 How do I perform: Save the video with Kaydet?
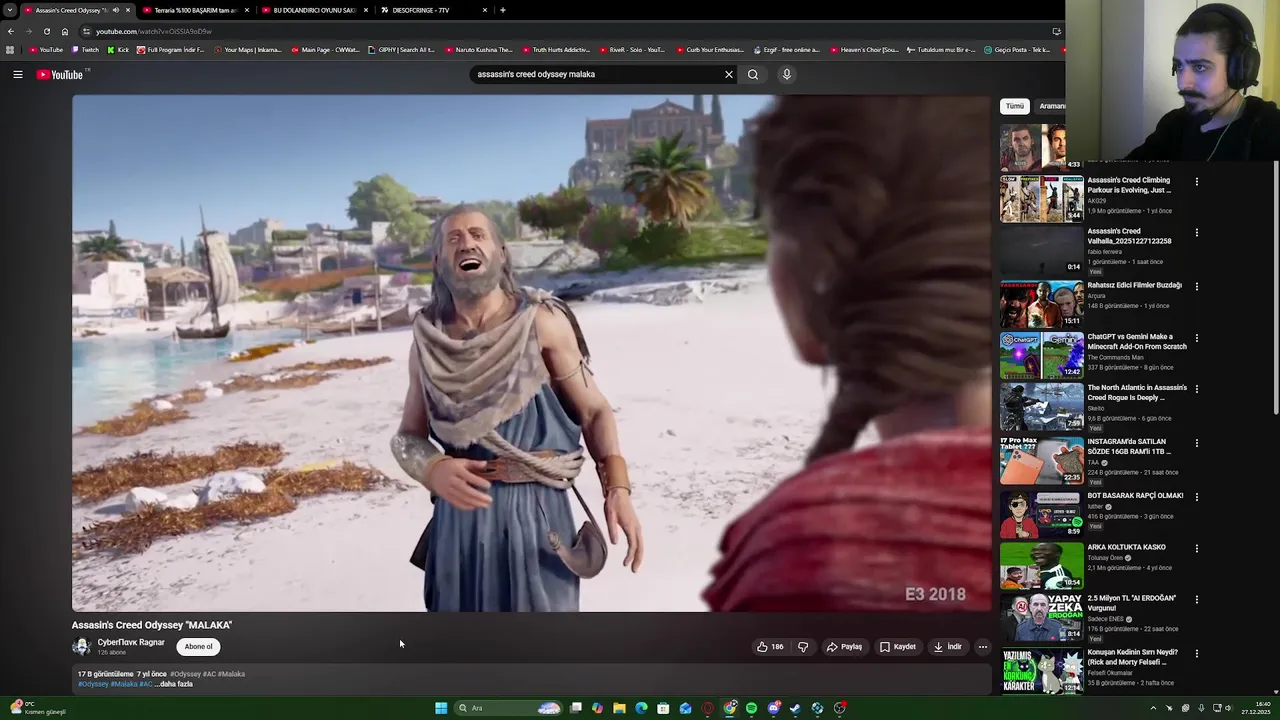click(898, 647)
